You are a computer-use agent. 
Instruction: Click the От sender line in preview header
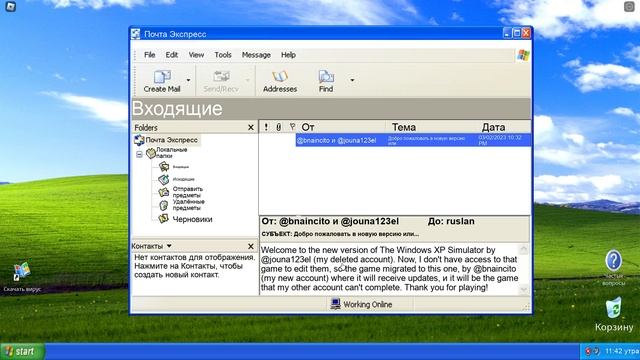(x=330, y=221)
